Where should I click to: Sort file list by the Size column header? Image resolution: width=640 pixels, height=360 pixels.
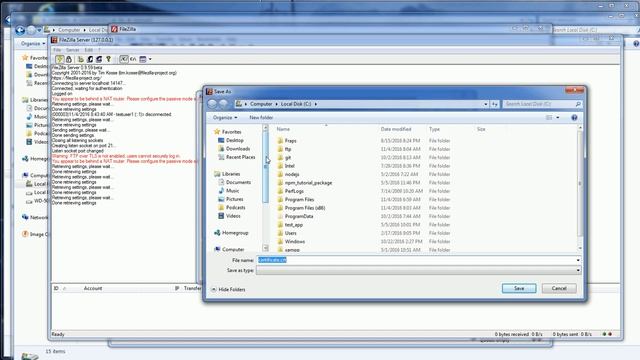click(481, 129)
